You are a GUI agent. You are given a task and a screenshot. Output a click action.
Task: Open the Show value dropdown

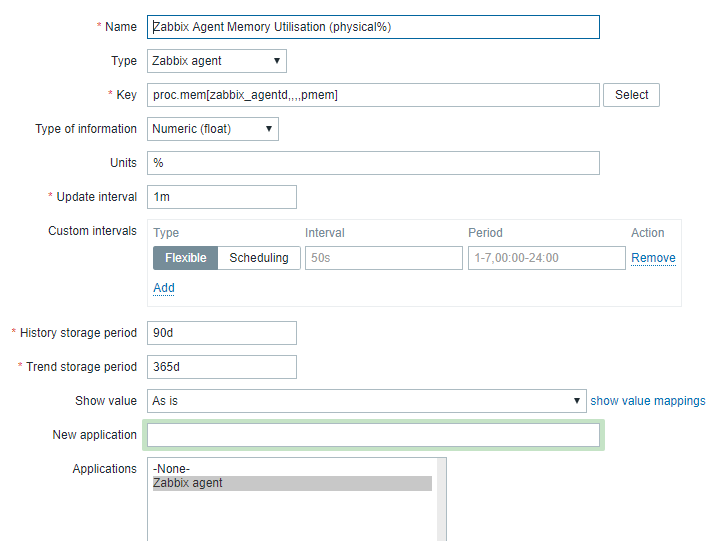pos(366,401)
